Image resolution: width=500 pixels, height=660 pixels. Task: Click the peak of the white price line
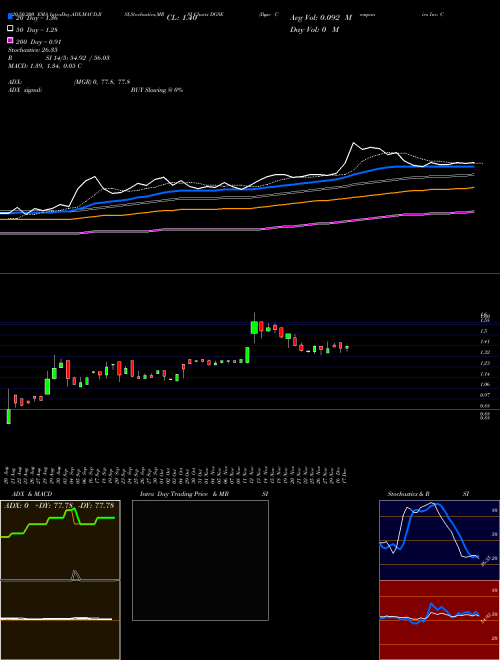coord(354,143)
